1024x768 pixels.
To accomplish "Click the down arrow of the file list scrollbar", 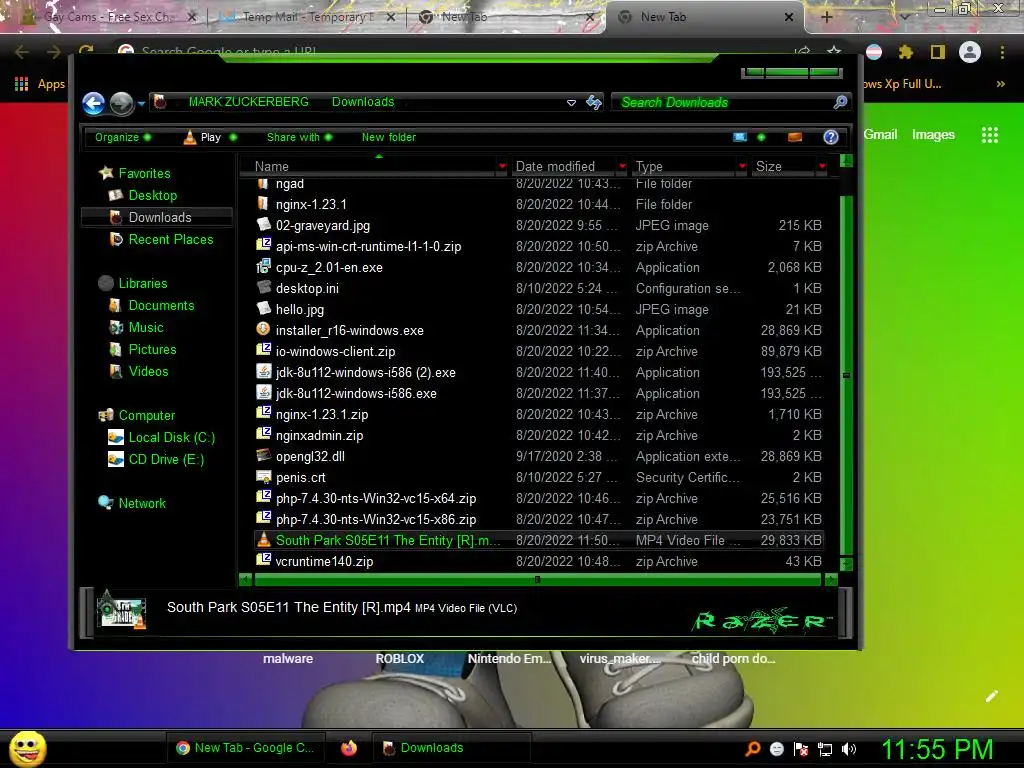I will point(846,563).
